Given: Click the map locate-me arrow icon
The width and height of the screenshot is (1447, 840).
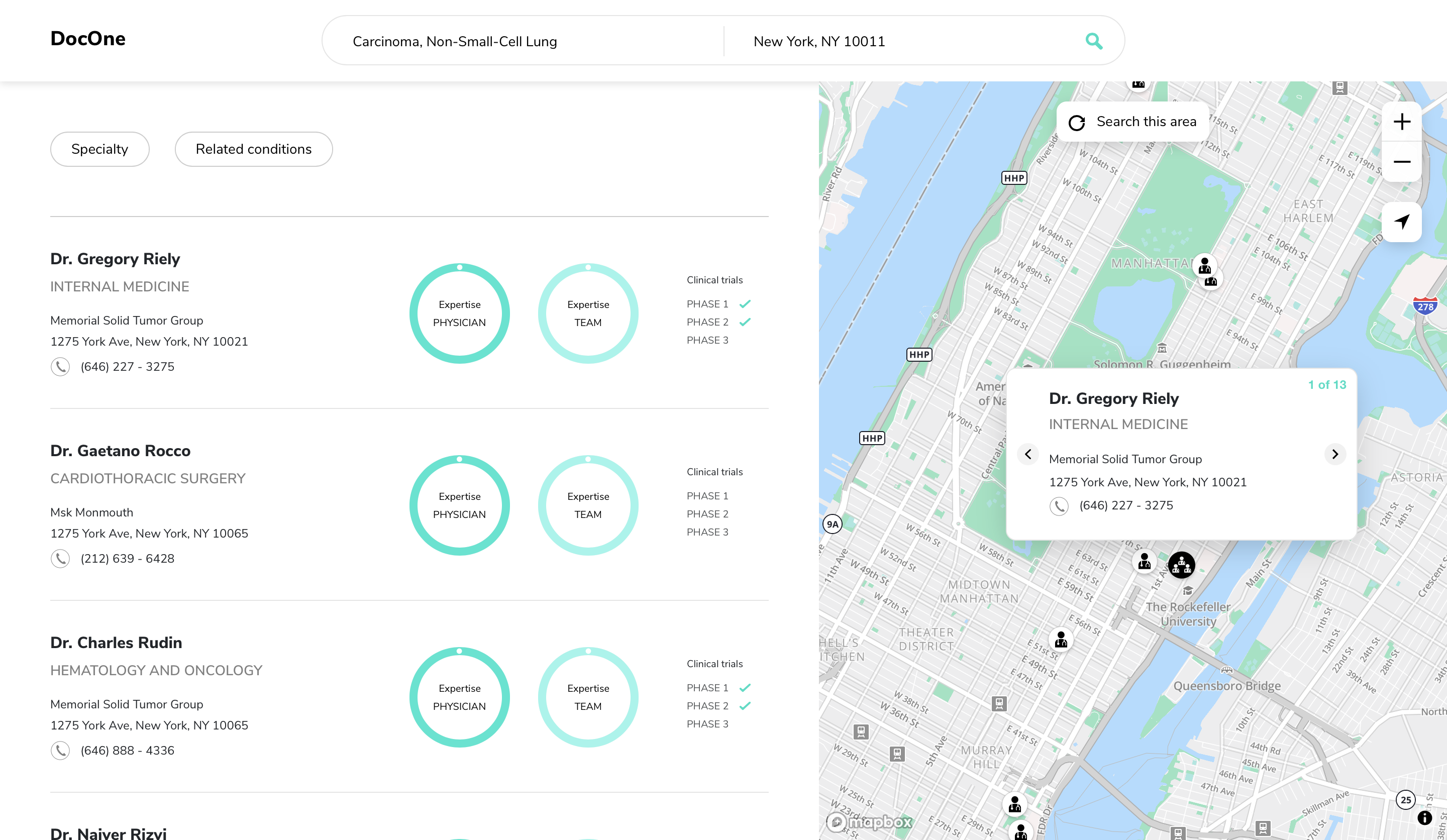Looking at the screenshot, I should pos(1402,222).
